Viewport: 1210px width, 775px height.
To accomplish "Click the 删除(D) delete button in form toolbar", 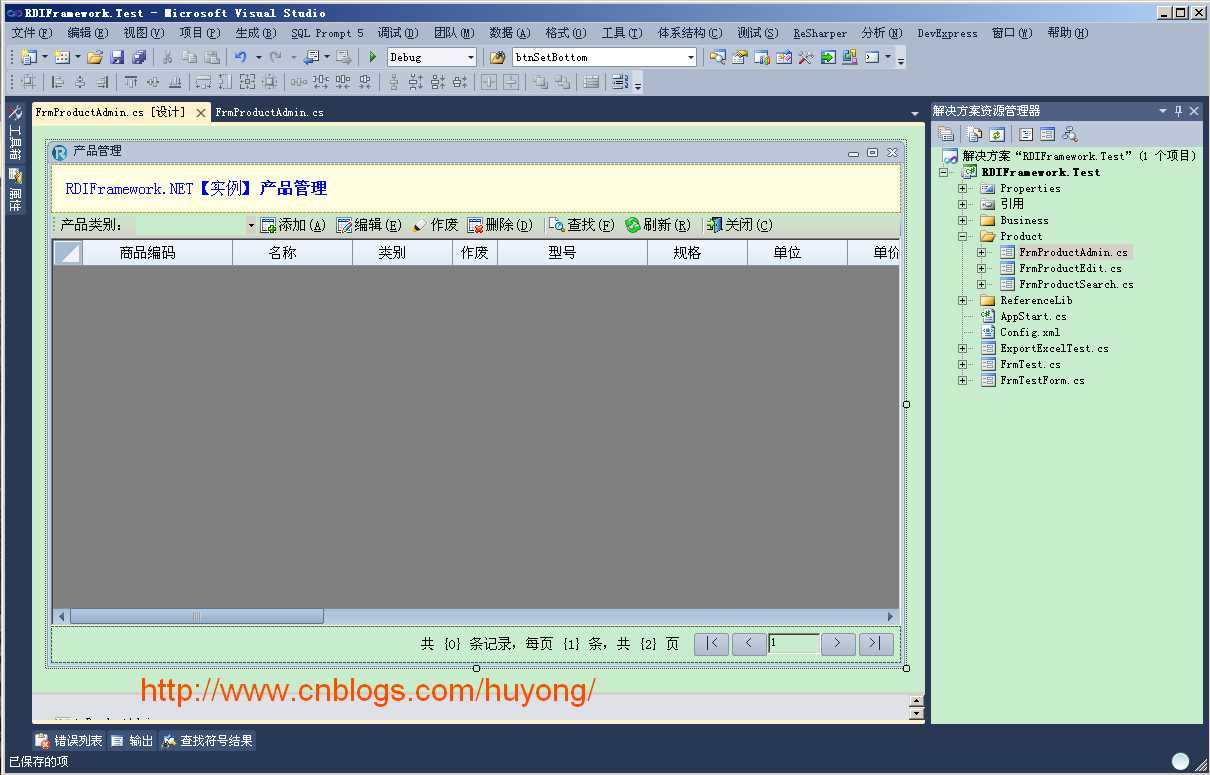I will click(x=500, y=225).
